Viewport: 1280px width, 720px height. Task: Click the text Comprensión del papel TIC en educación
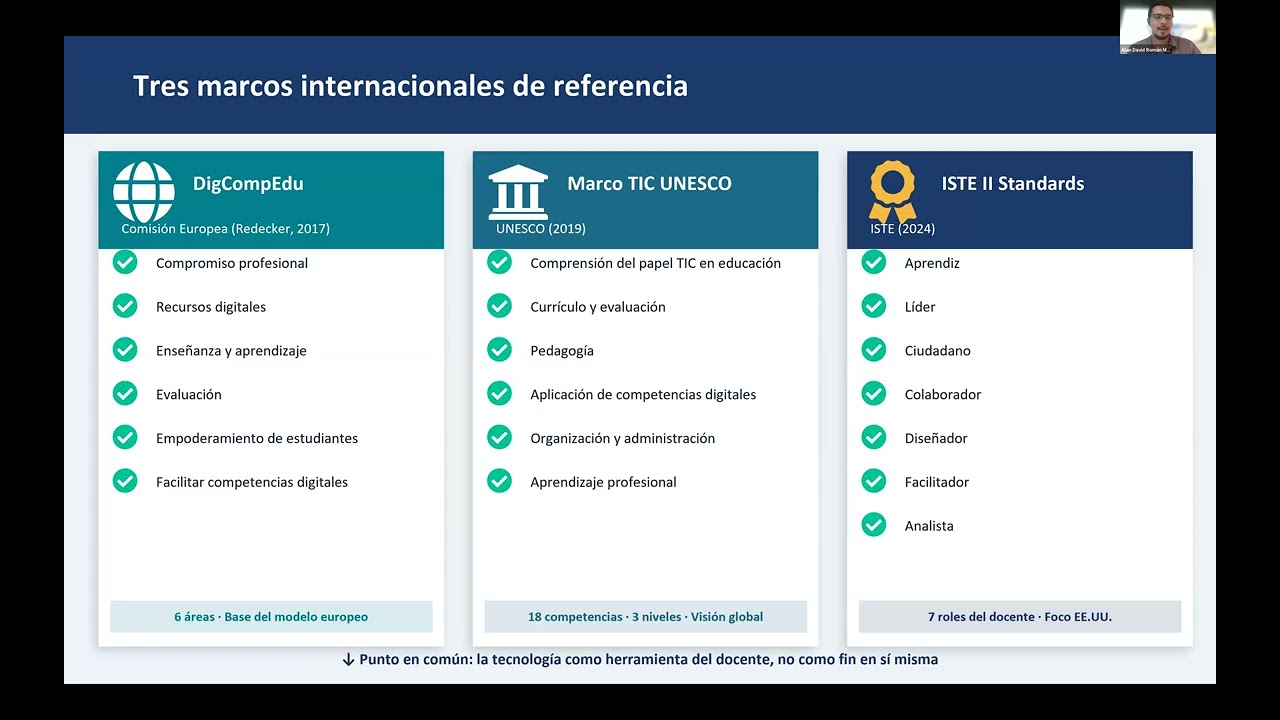(656, 263)
